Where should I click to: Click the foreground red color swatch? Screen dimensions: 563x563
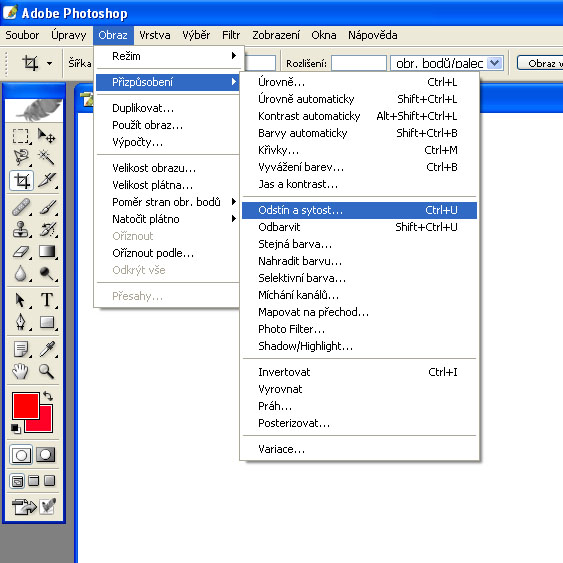click(x=25, y=406)
